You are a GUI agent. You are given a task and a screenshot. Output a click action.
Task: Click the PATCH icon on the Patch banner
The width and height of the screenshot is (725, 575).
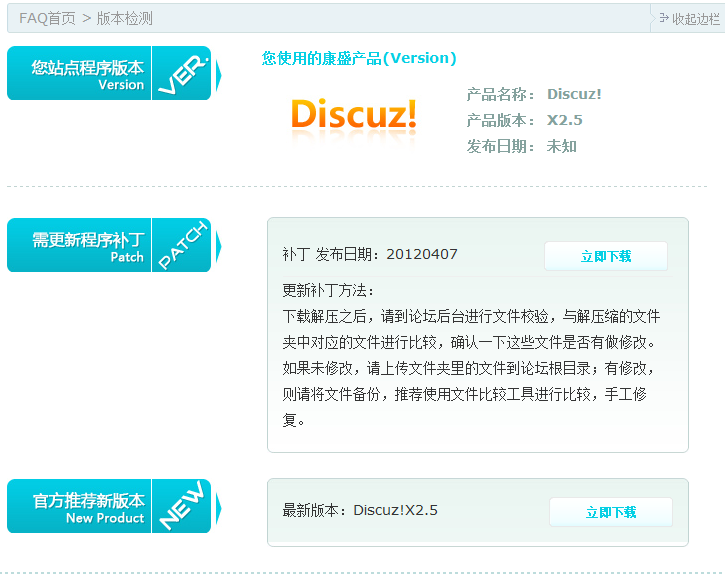tap(182, 245)
